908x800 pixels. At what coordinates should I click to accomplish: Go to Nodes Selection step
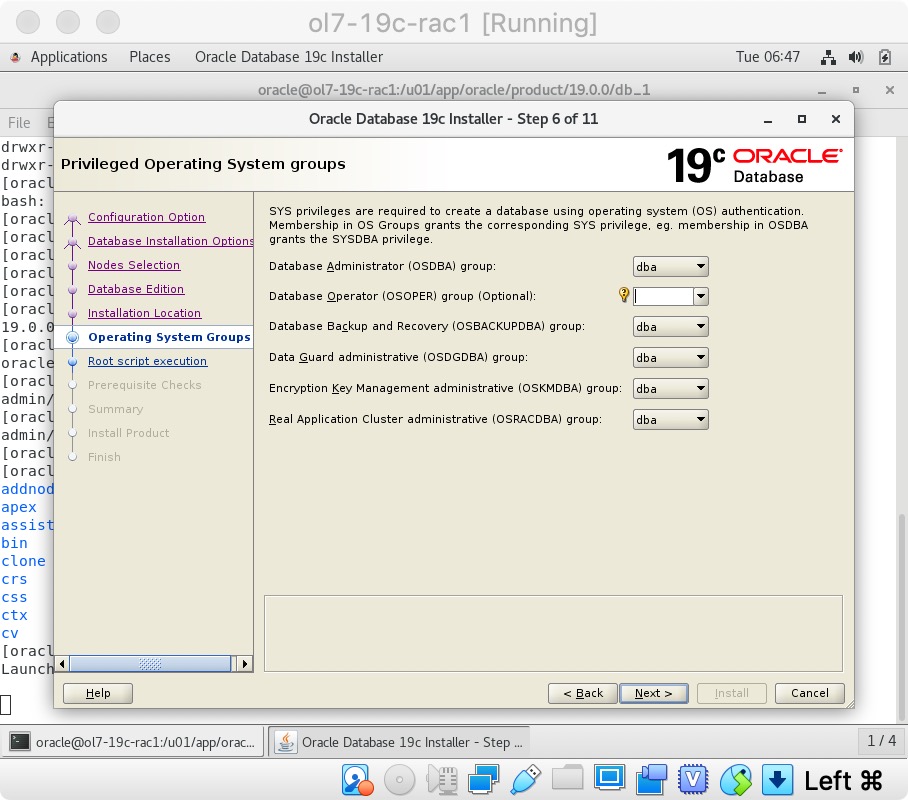tap(134, 265)
